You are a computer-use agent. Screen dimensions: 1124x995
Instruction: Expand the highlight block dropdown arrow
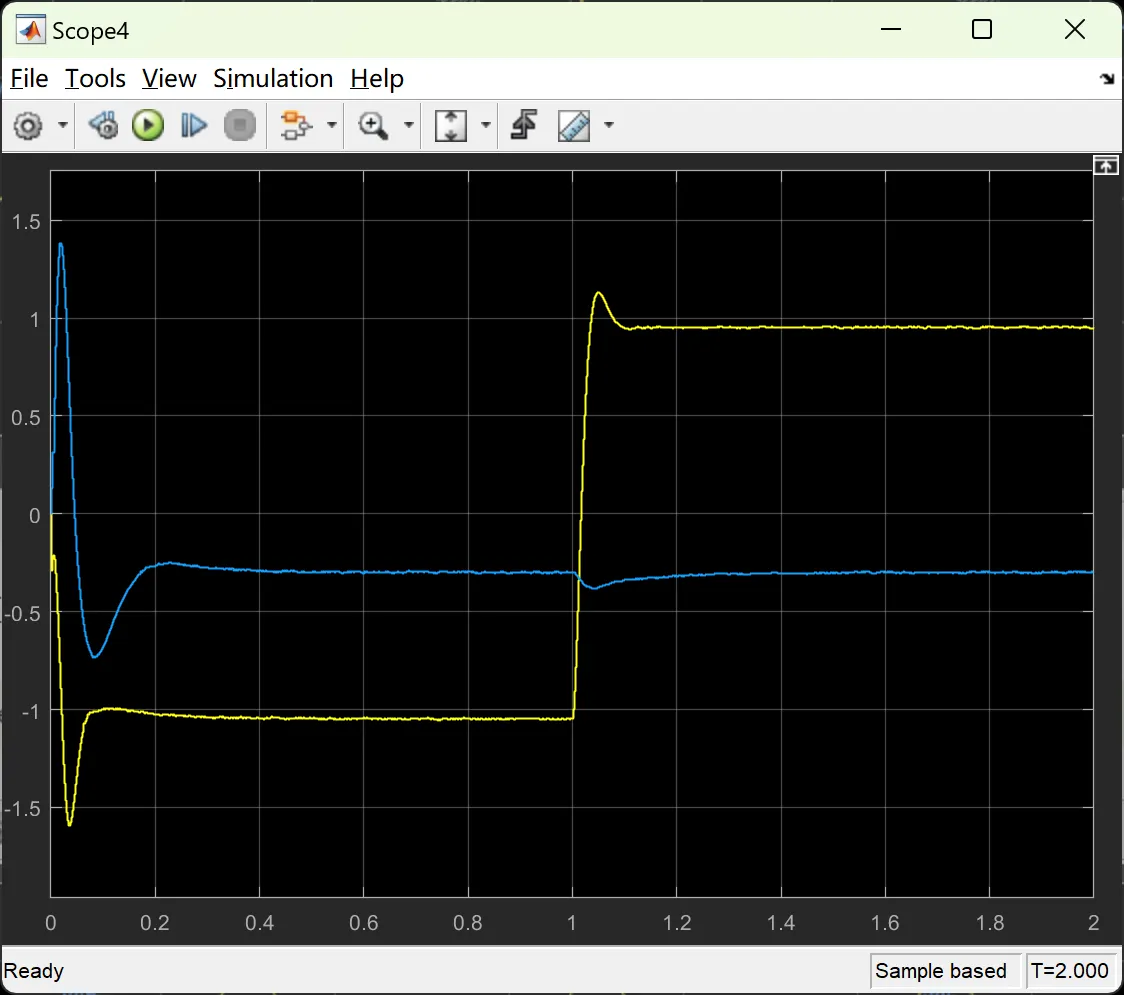(331, 125)
